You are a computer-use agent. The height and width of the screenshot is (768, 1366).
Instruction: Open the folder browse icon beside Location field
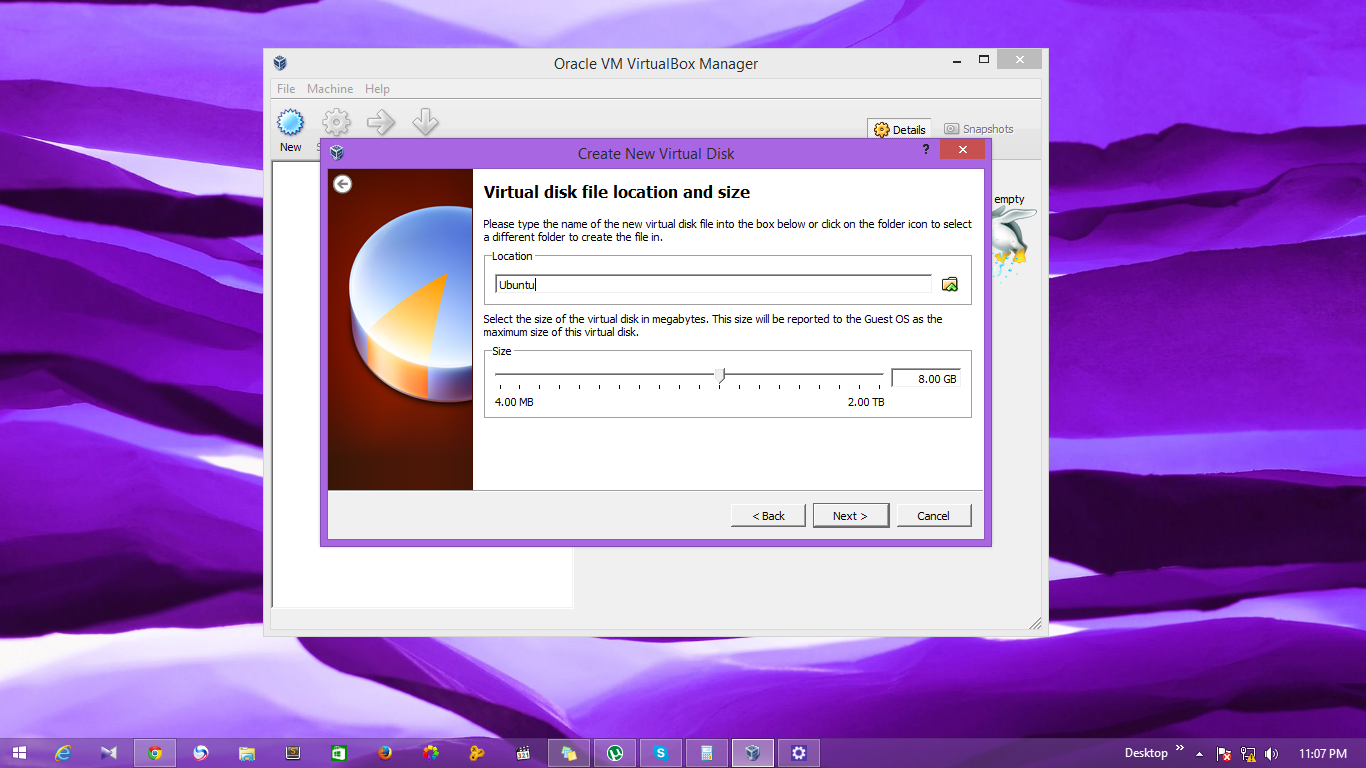[950, 284]
